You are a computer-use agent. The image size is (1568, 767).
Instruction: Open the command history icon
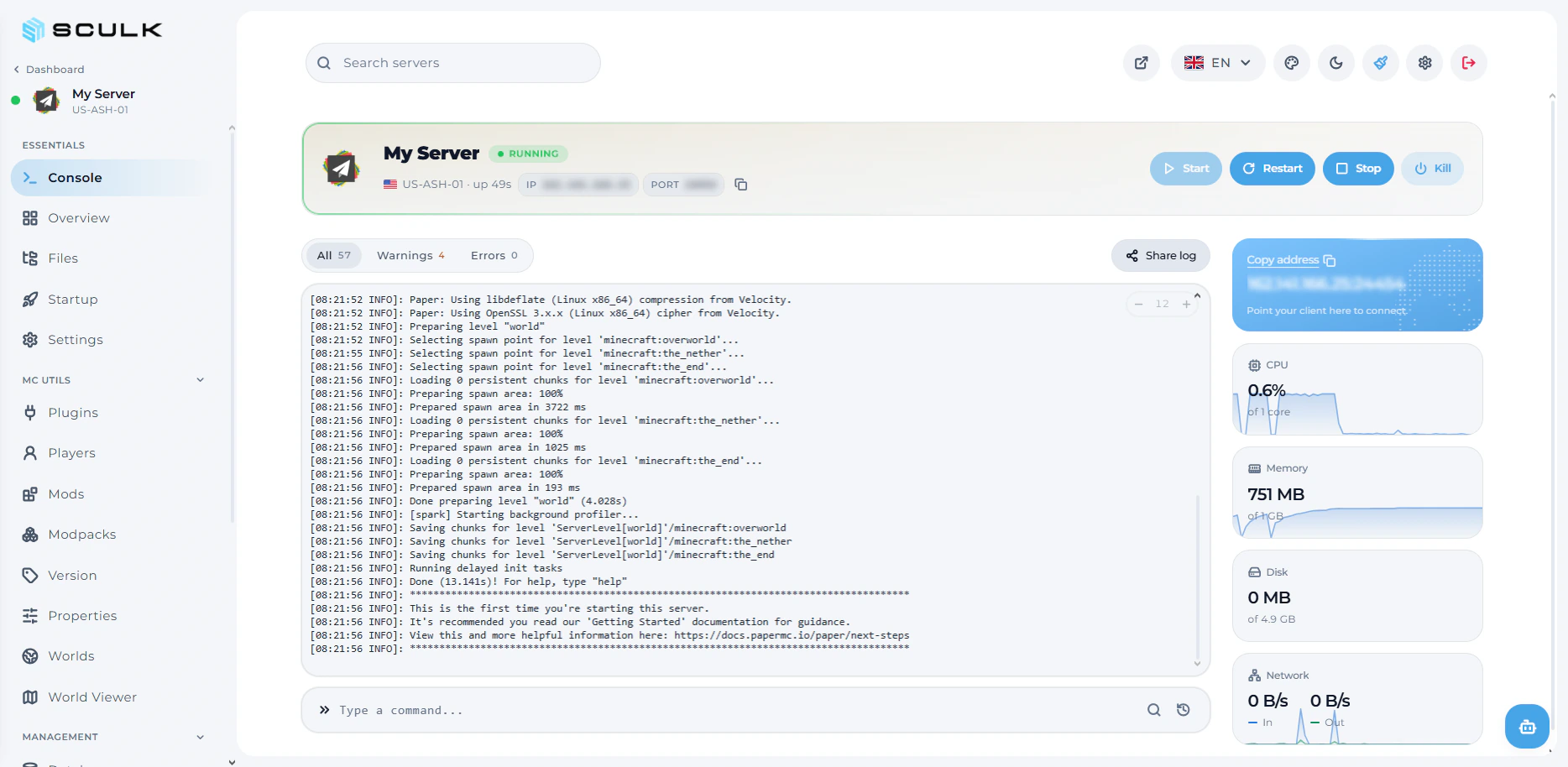point(1184,710)
